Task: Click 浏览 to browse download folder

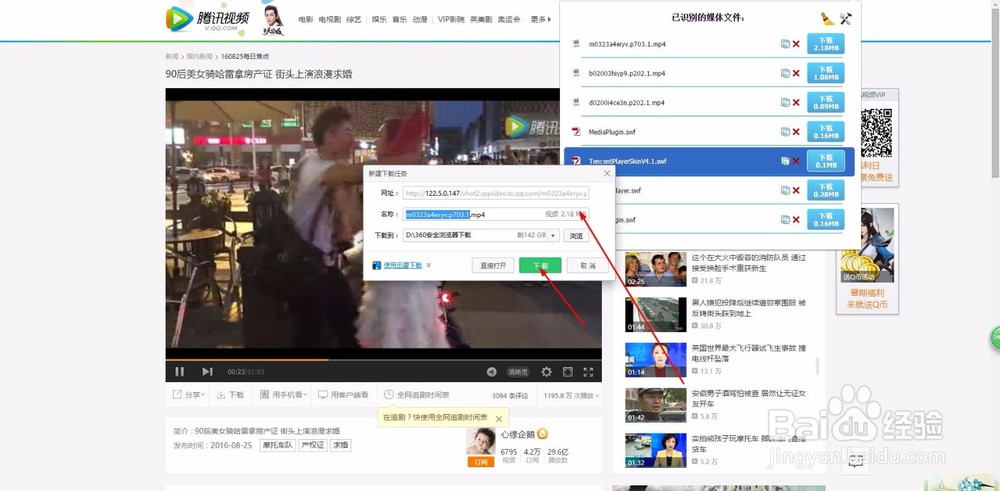Action: (575, 235)
